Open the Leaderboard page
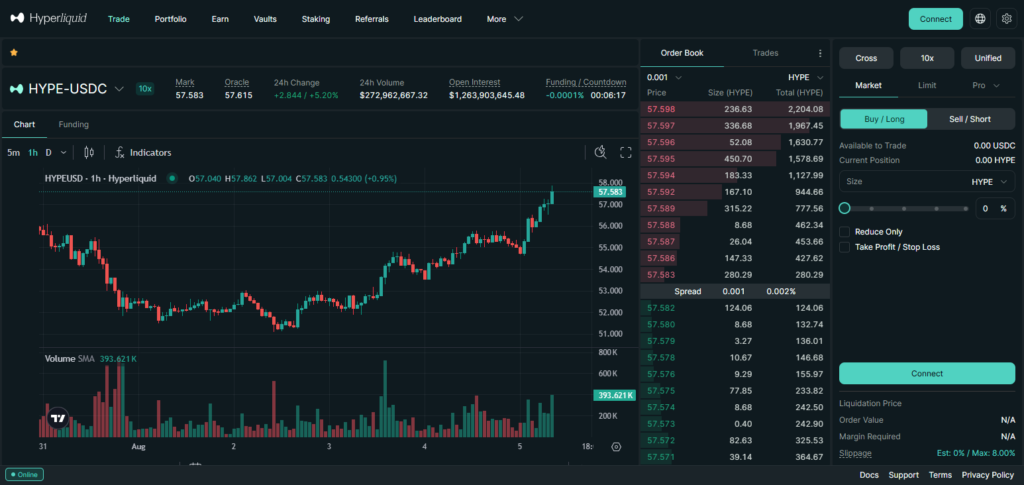 (438, 19)
